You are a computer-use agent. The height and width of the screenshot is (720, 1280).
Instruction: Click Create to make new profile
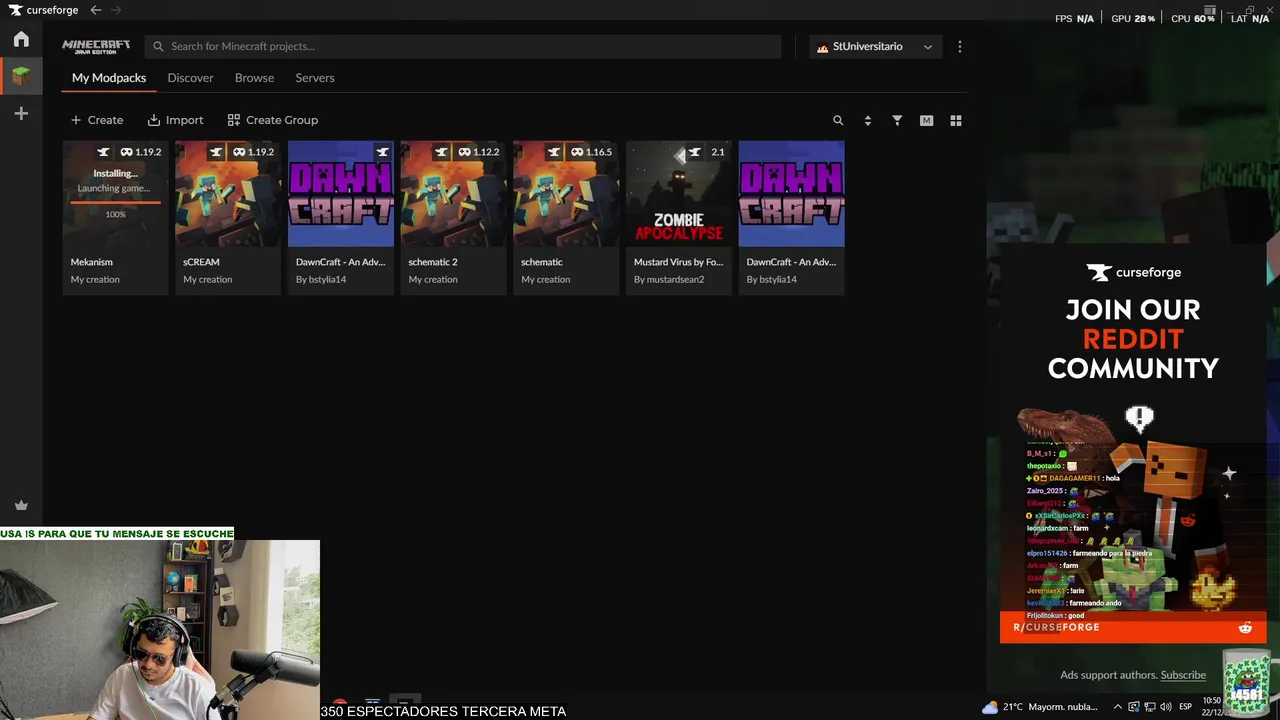click(97, 120)
